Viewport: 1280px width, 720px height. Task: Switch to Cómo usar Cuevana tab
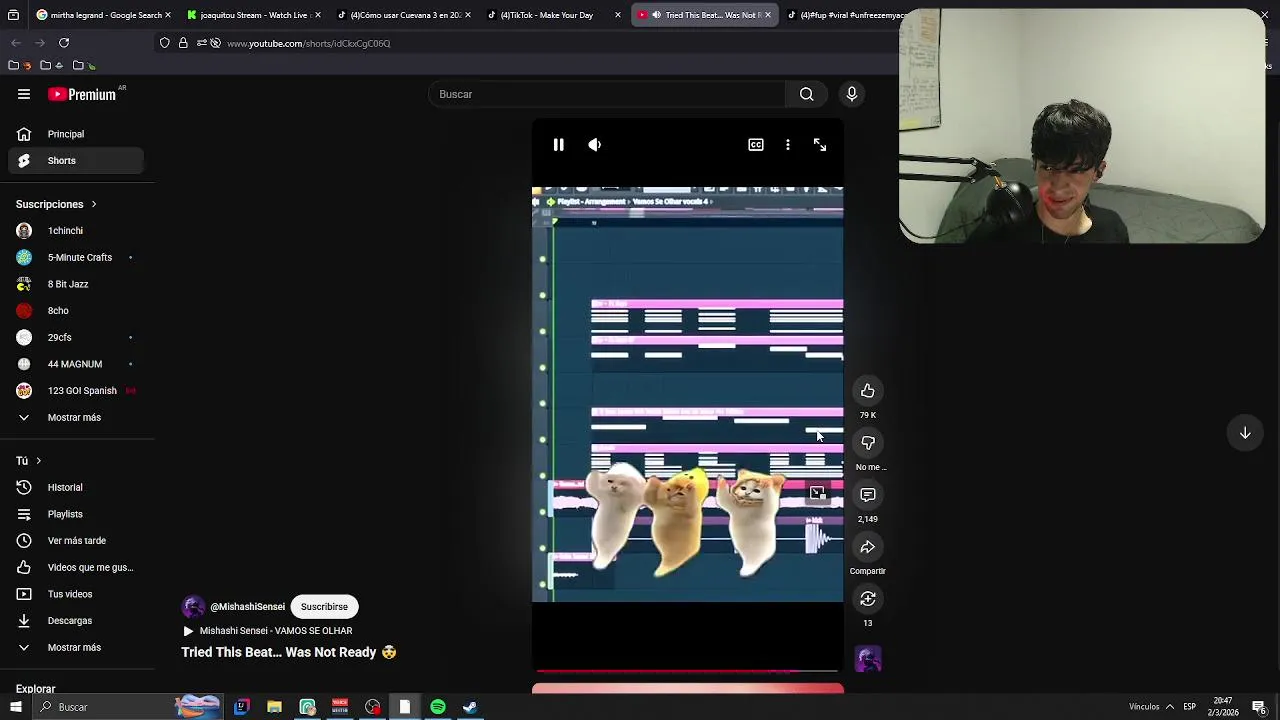click(404, 15)
